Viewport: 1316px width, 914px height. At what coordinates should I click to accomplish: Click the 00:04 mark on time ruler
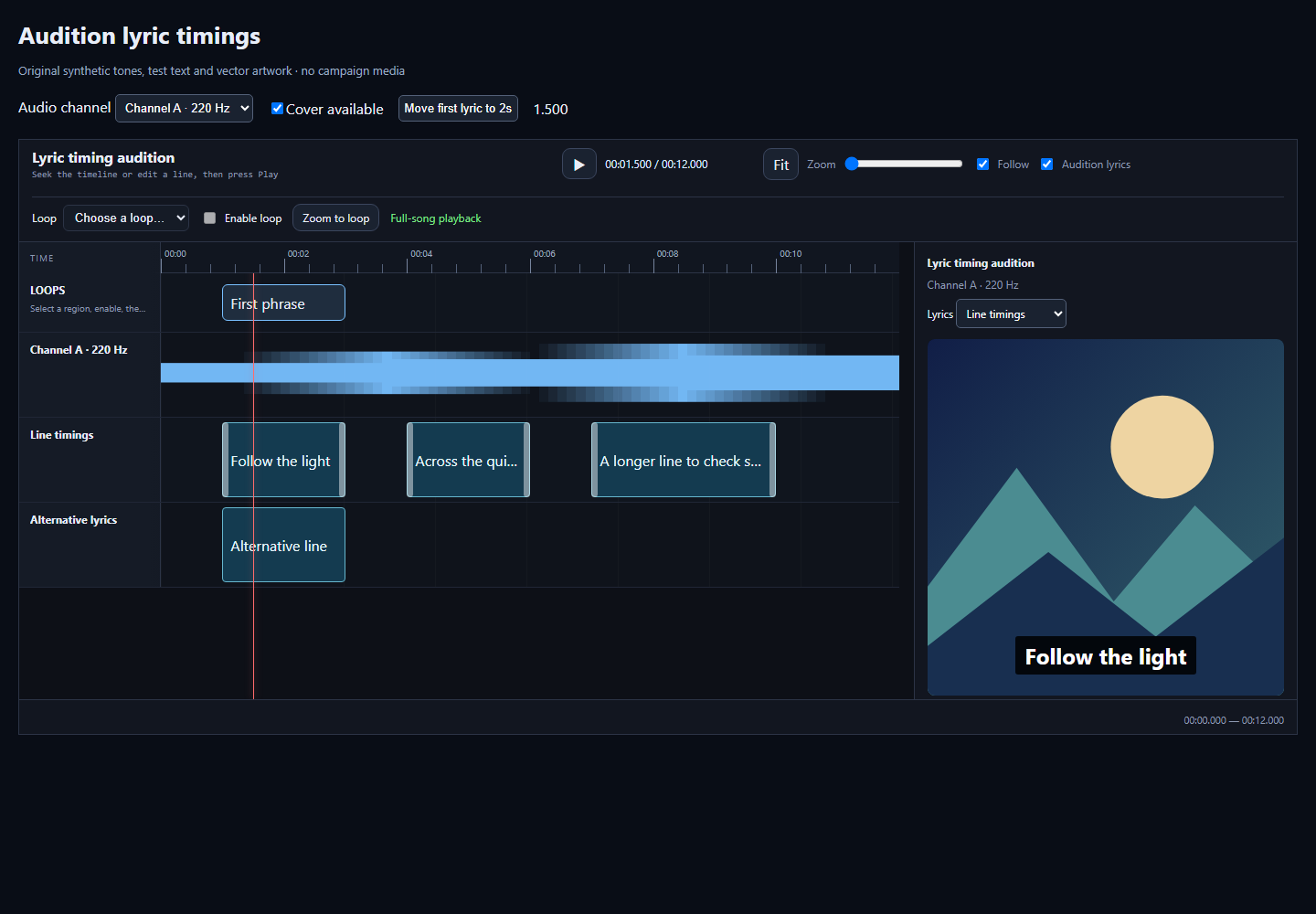421,254
